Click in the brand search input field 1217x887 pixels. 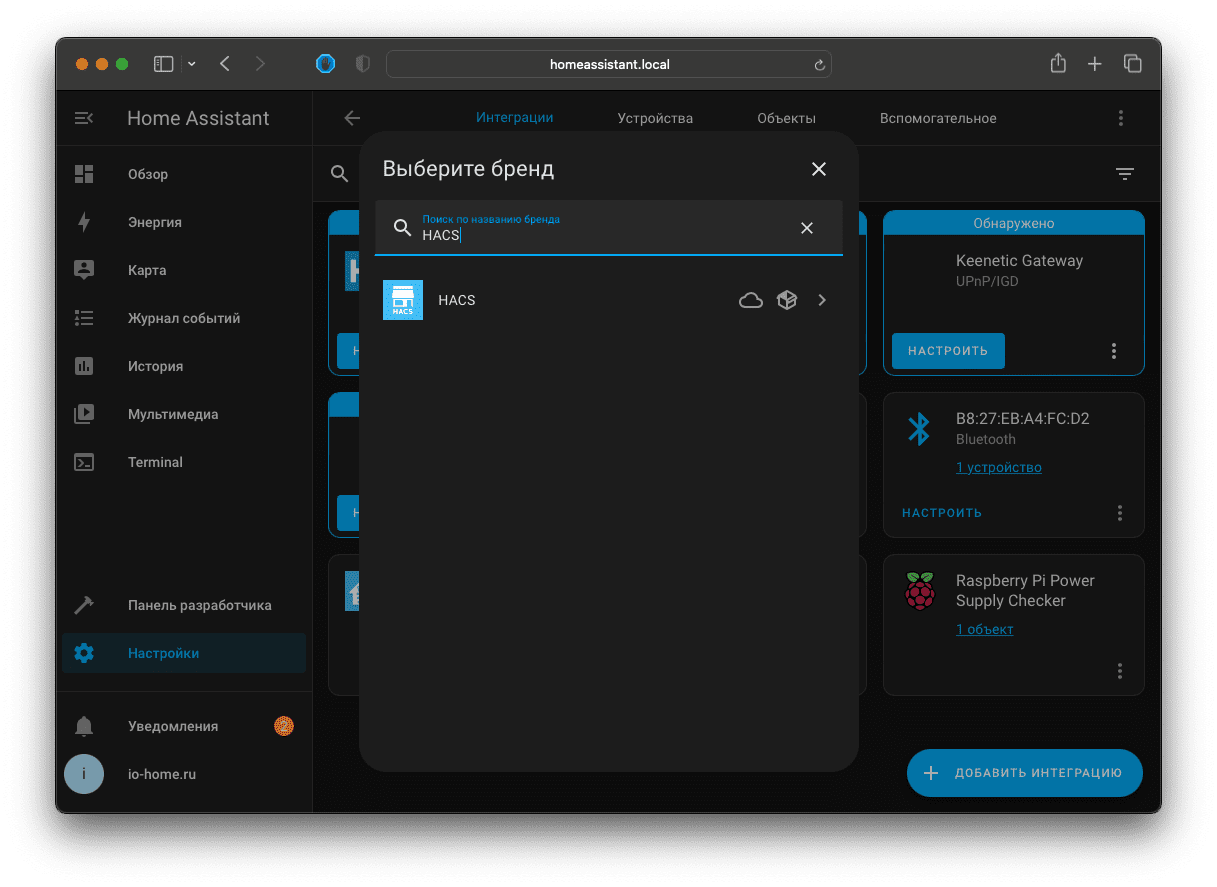pos(600,235)
